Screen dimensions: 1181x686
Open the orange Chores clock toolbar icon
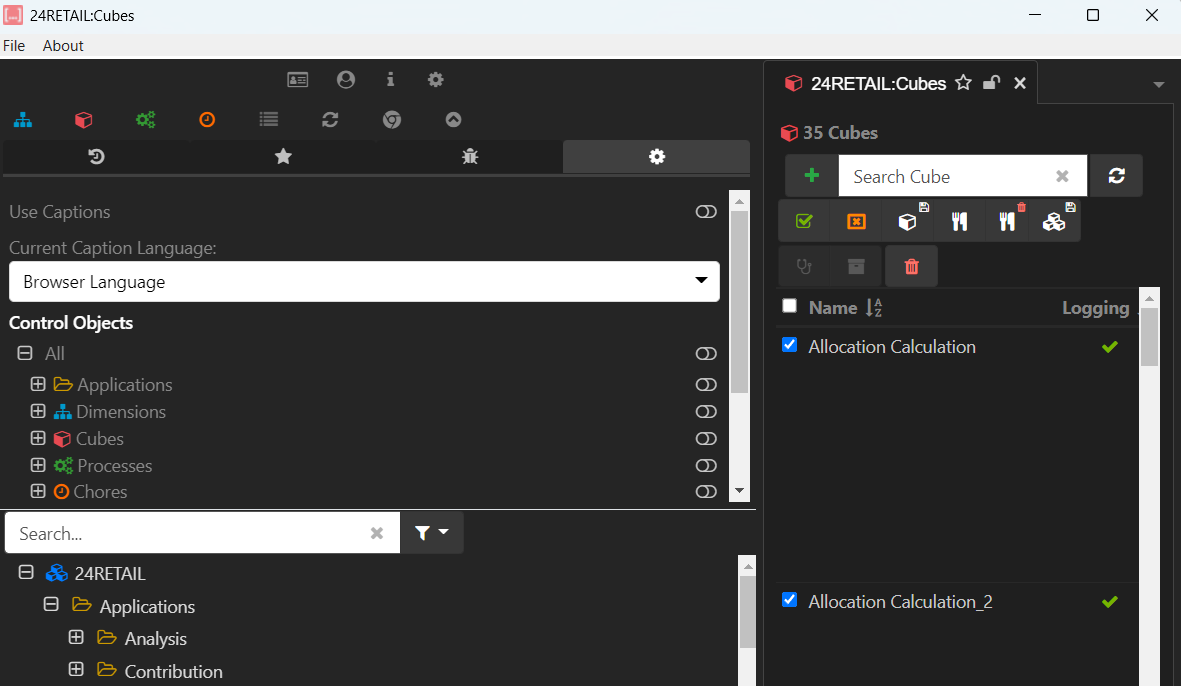(x=207, y=120)
